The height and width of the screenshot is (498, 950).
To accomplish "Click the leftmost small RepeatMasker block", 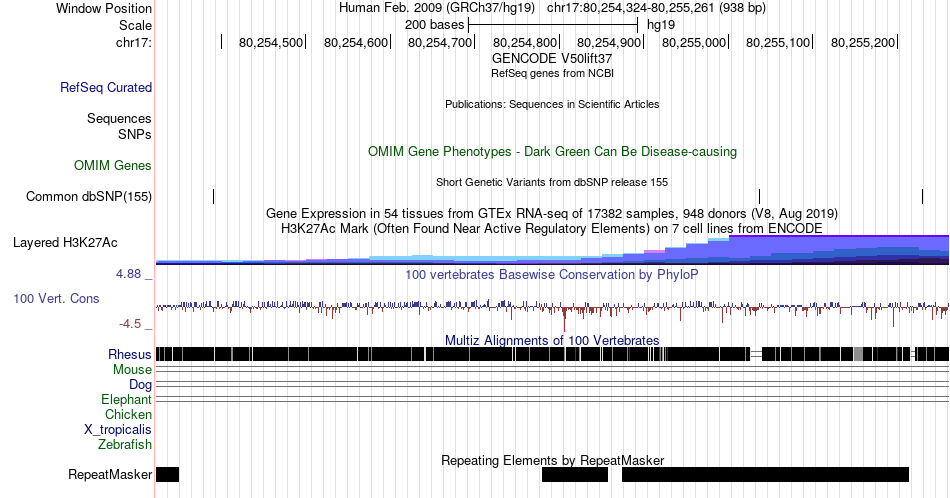I will [167, 474].
